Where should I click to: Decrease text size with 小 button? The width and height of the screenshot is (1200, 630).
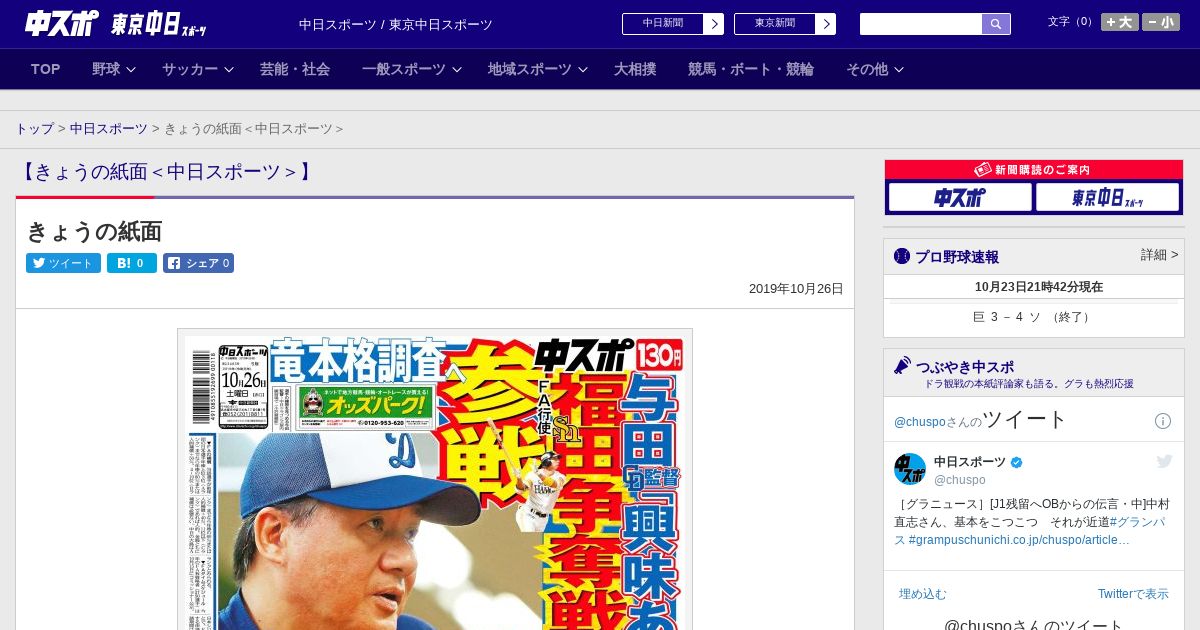(x=1161, y=22)
